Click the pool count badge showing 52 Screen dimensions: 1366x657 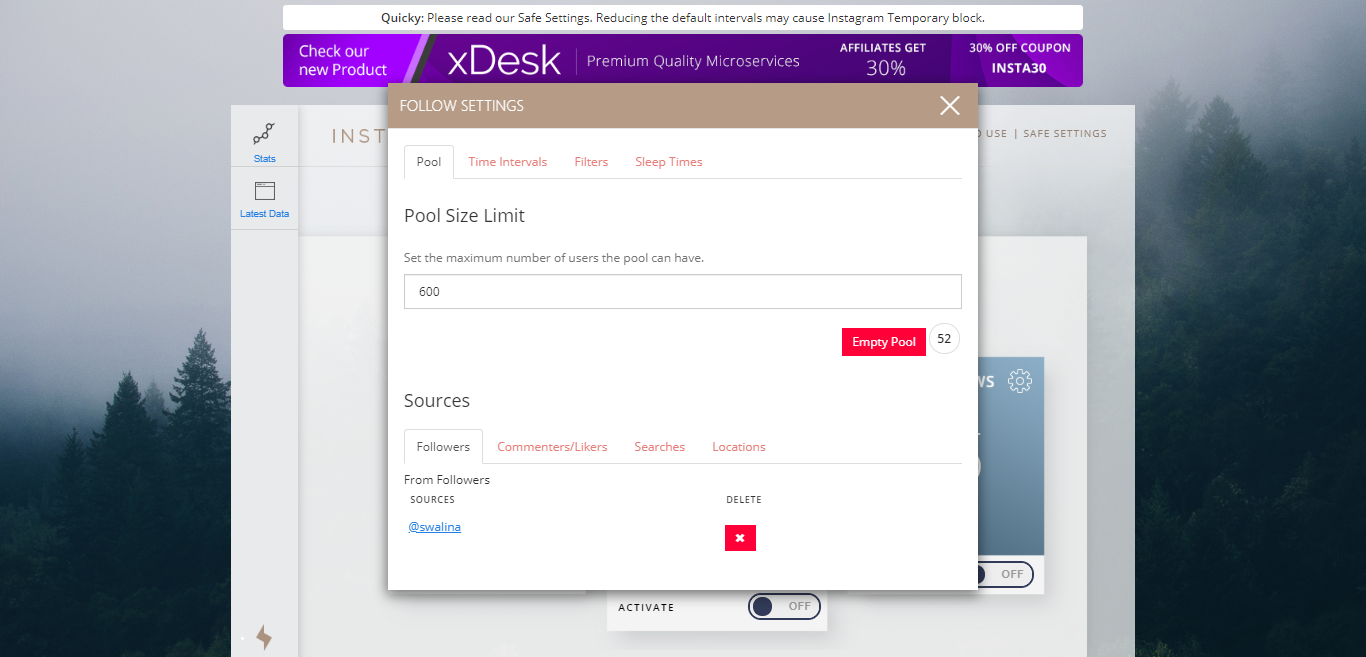tap(944, 339)
